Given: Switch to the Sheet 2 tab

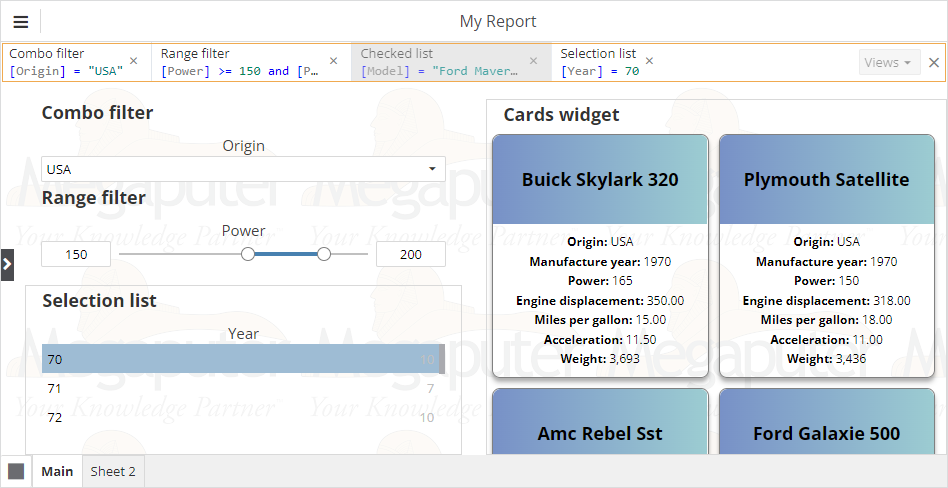Looking at the screenshot, I should click(113, 471).
